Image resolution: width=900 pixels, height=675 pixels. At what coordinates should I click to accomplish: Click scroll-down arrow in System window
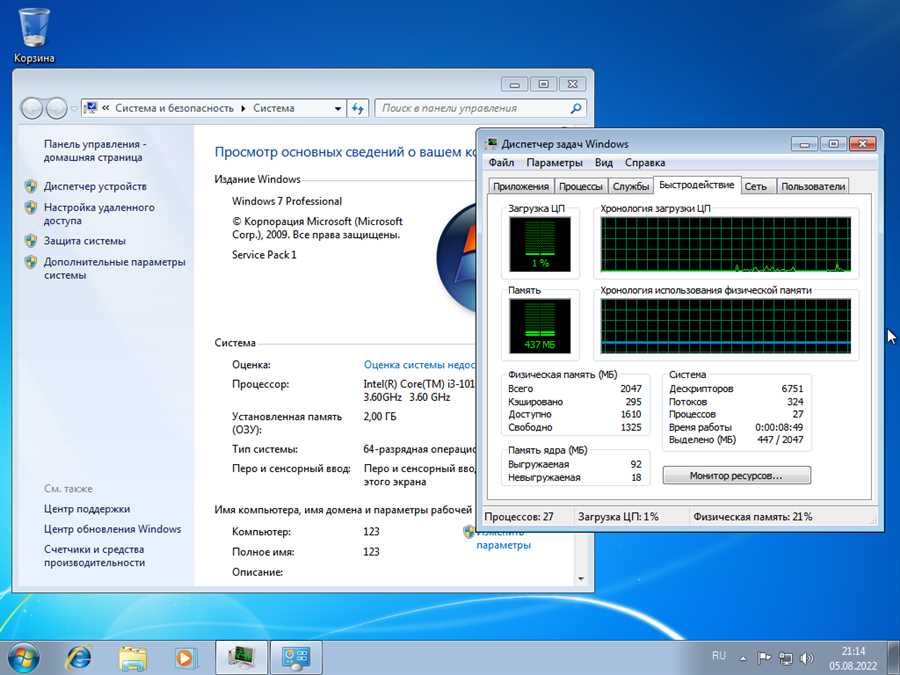581,579
